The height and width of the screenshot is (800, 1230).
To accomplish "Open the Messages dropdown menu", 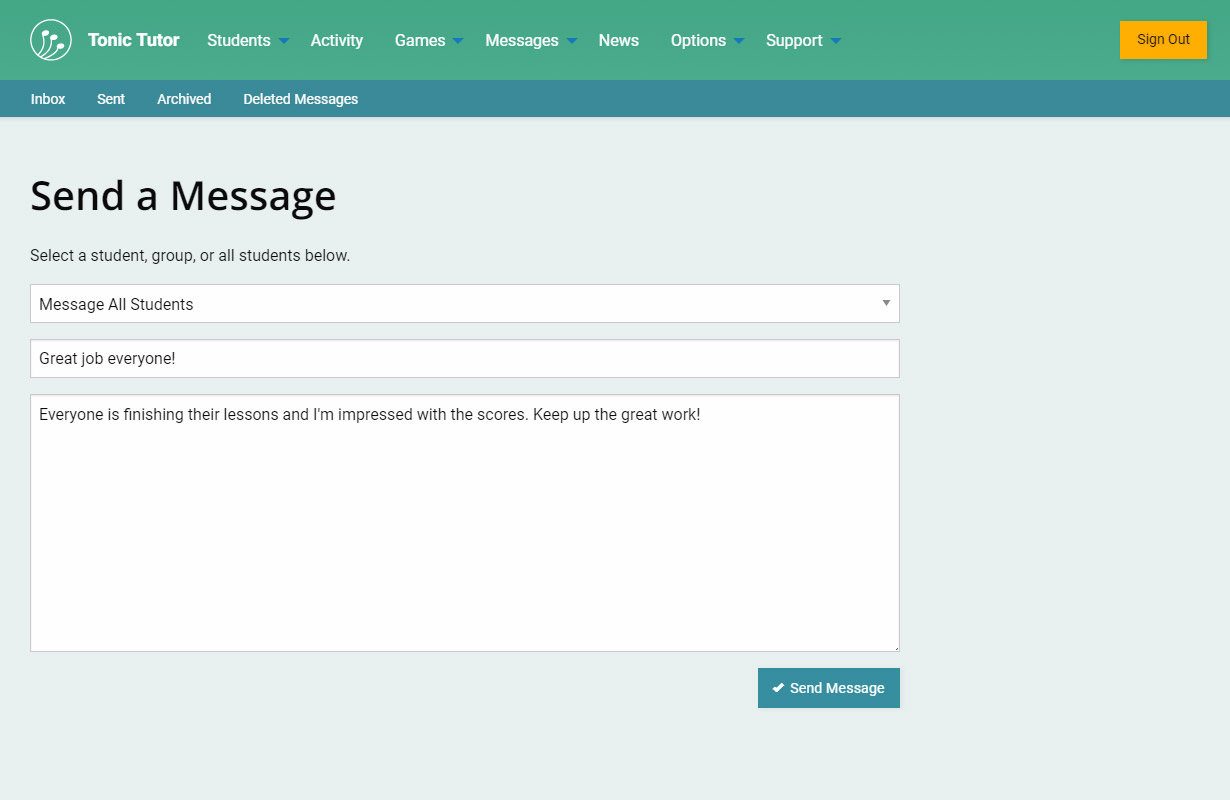I will (530, 40).
